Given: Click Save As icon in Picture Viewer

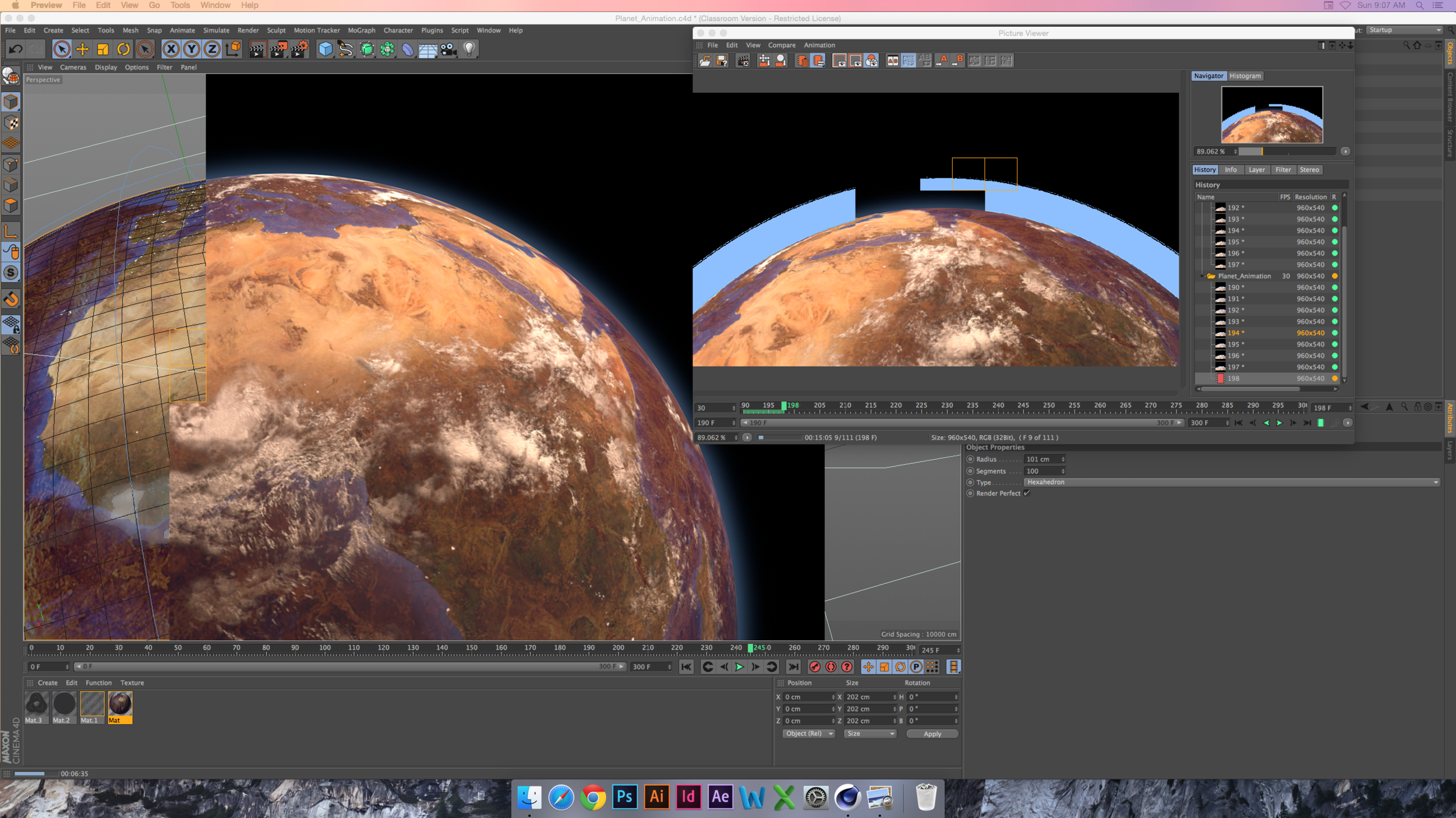Looking at the screenshot, I should coord(722,61).
